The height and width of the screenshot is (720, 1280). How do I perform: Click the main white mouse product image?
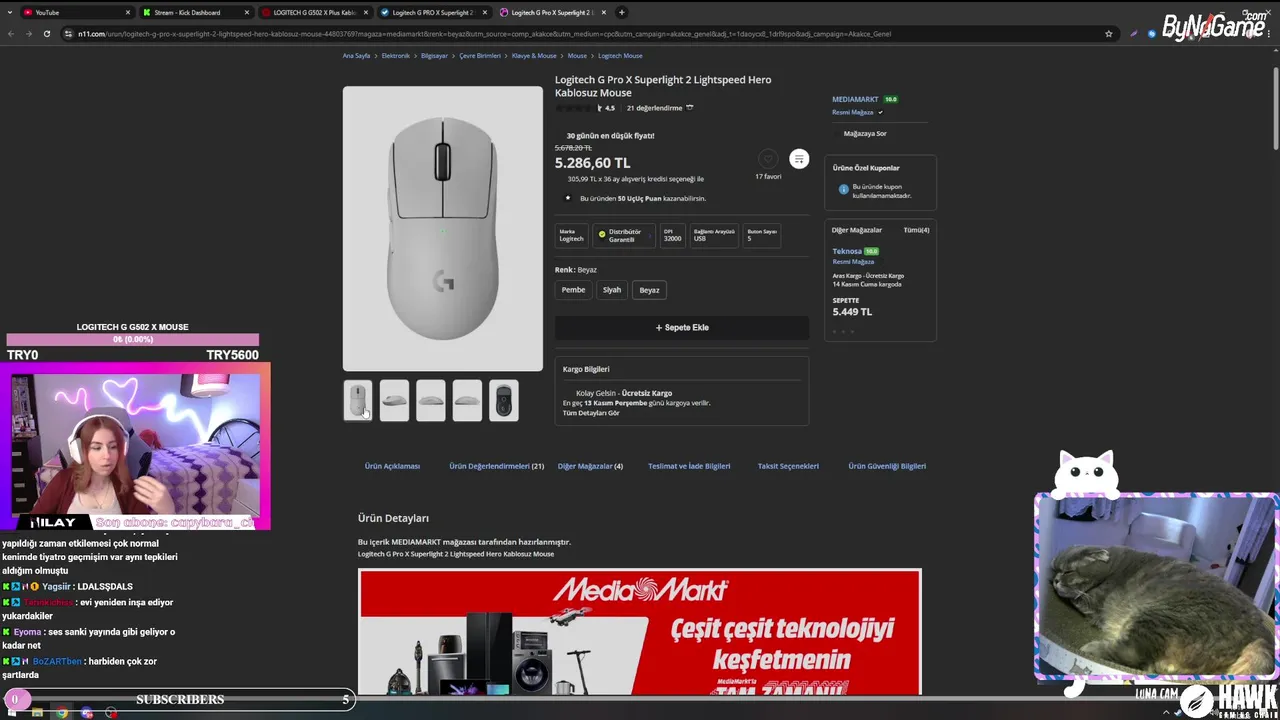click(443, 229)
